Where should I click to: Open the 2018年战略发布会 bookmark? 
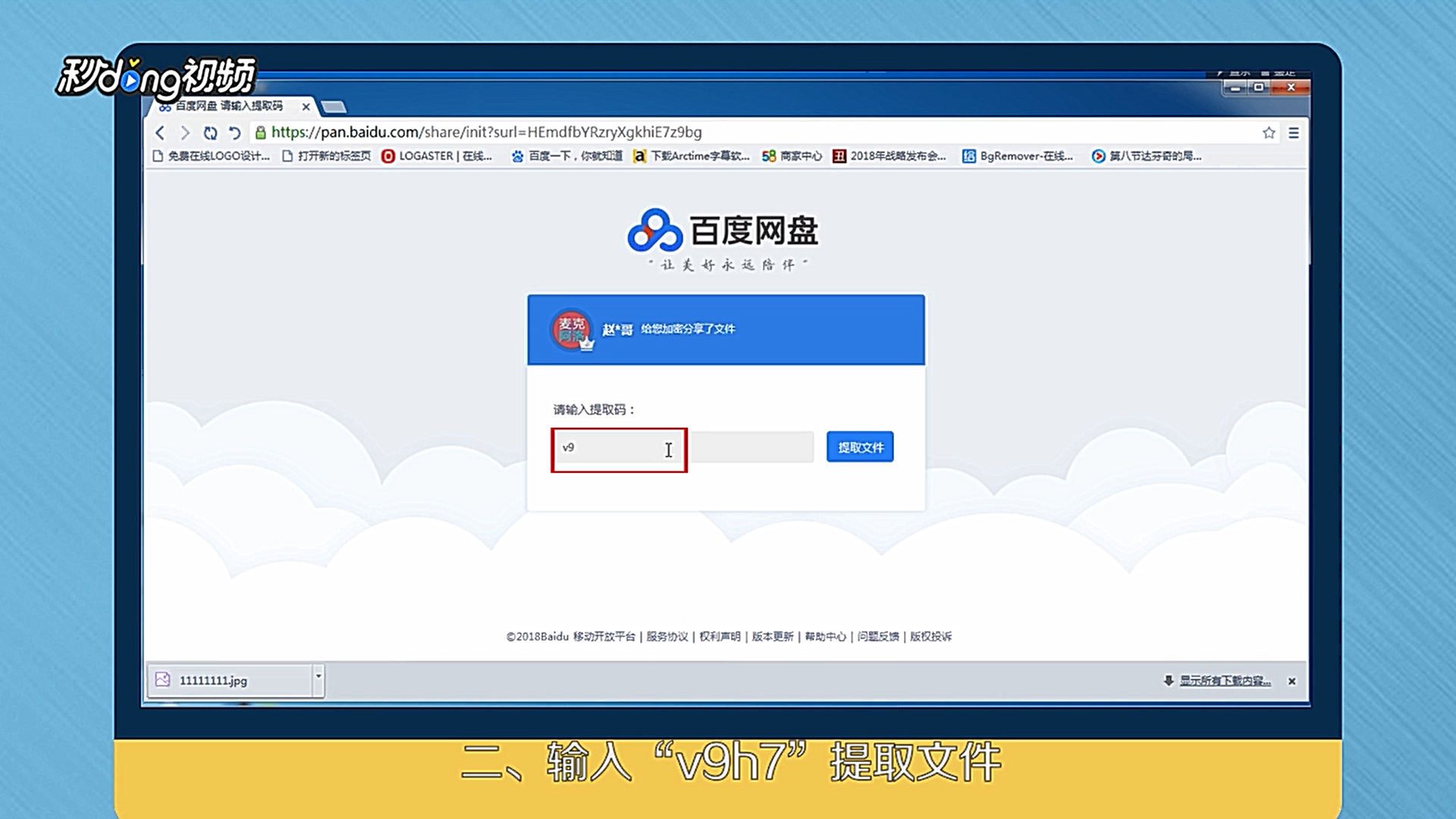pyautogui.click(x=889, y=156)
